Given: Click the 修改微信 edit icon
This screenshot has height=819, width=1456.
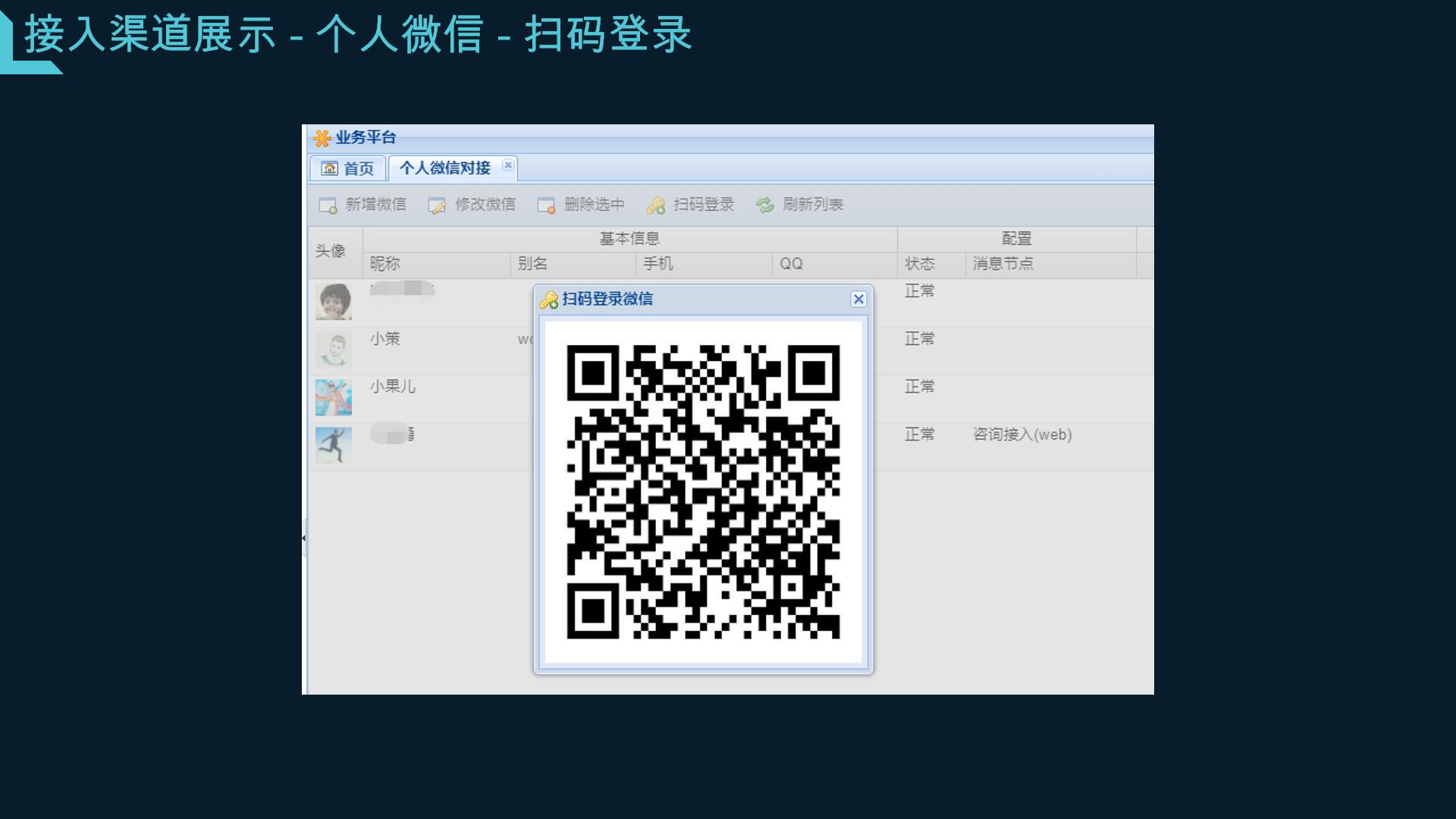Looking at the screenshot, I should [437, 206].
